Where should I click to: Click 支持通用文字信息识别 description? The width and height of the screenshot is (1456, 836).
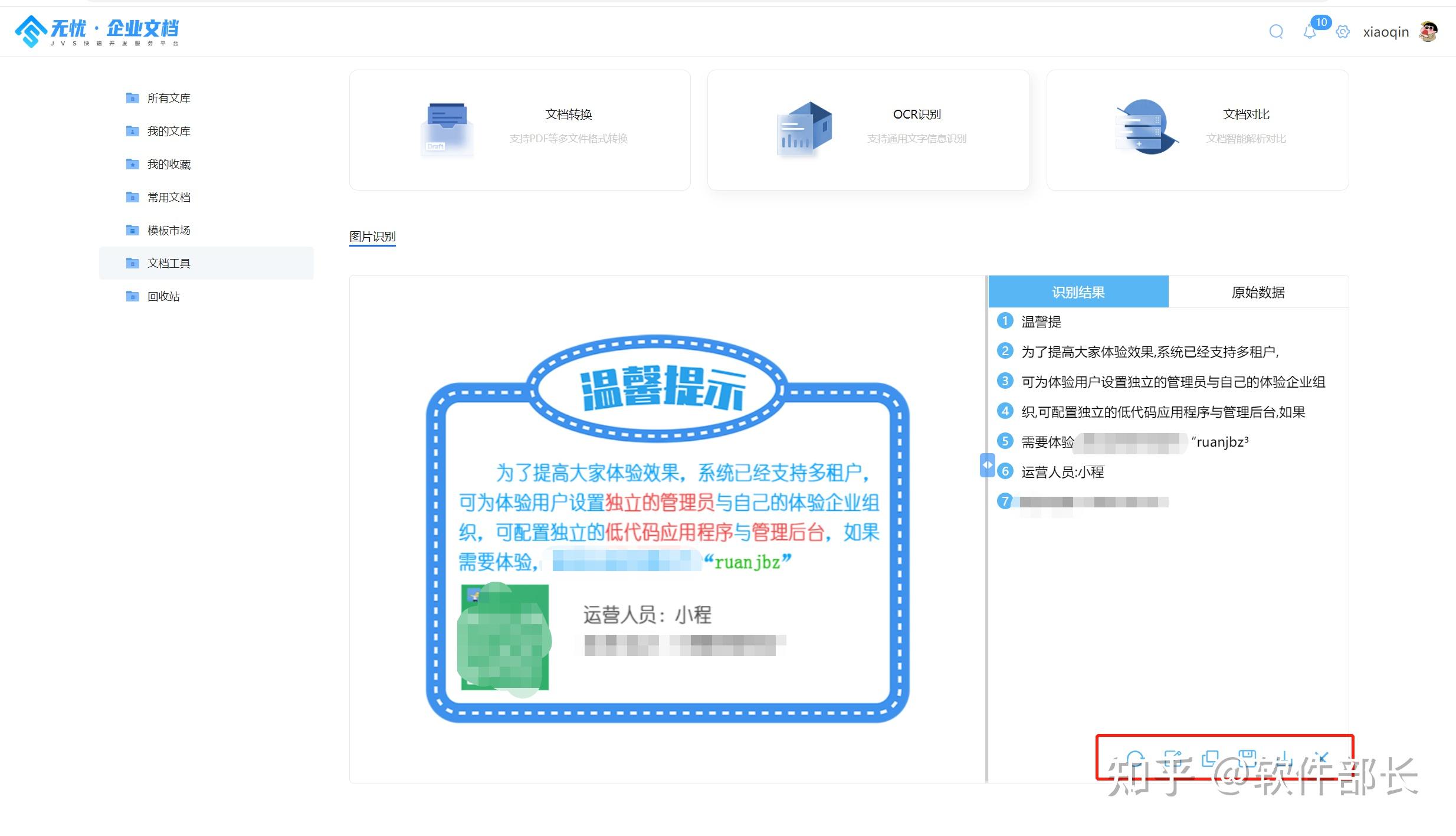(x=917, y=139)
